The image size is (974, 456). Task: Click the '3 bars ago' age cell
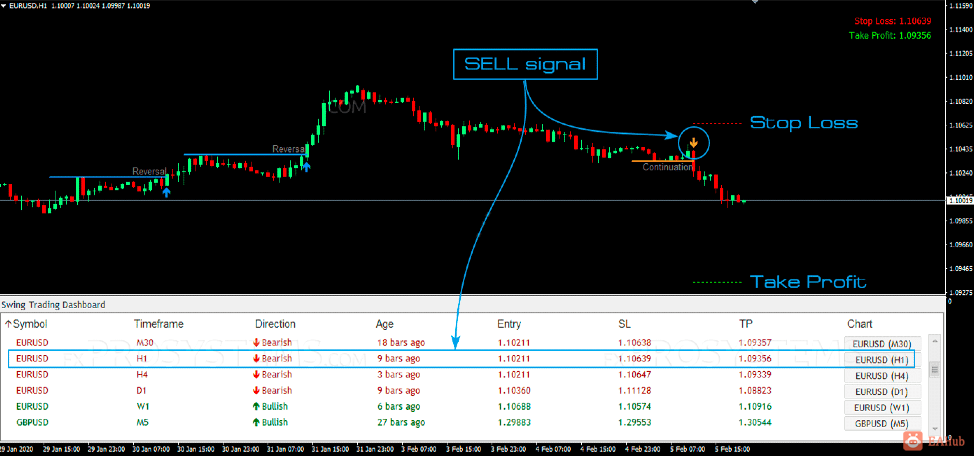[x=398, y=375]
